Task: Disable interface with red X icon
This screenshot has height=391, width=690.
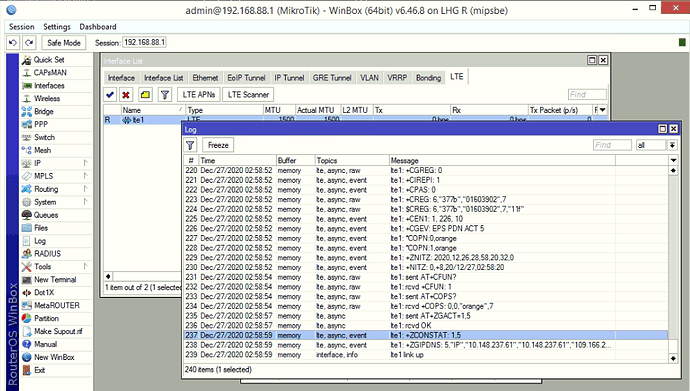Action: point(126,95)
